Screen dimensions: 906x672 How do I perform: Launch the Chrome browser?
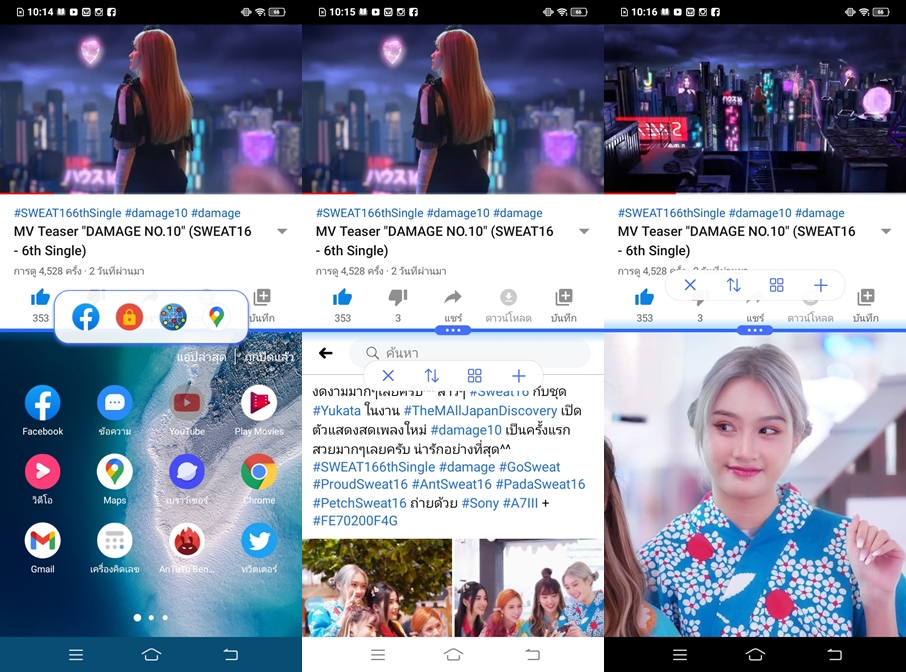pos(259,472)
